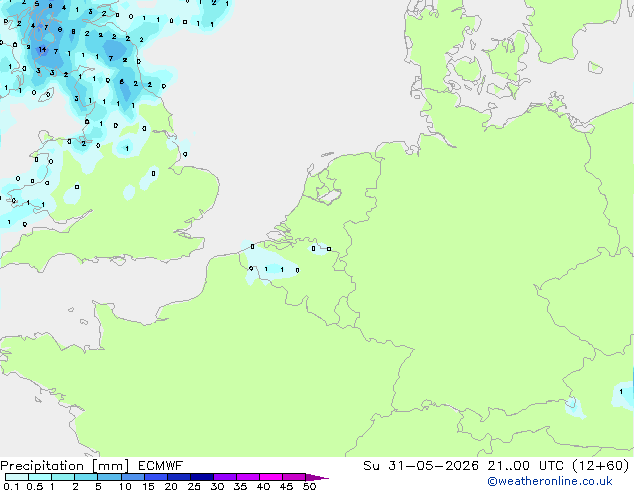Image resolution: width=634 pixels, height=490 pixels.
Task: Click the purple arrow at legend's end
Action: coord(317,477)
